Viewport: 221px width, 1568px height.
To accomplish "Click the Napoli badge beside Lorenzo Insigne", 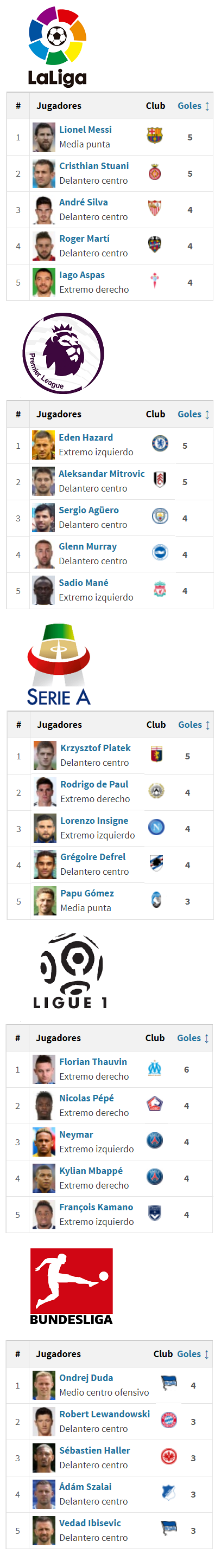I will (157, 827).
